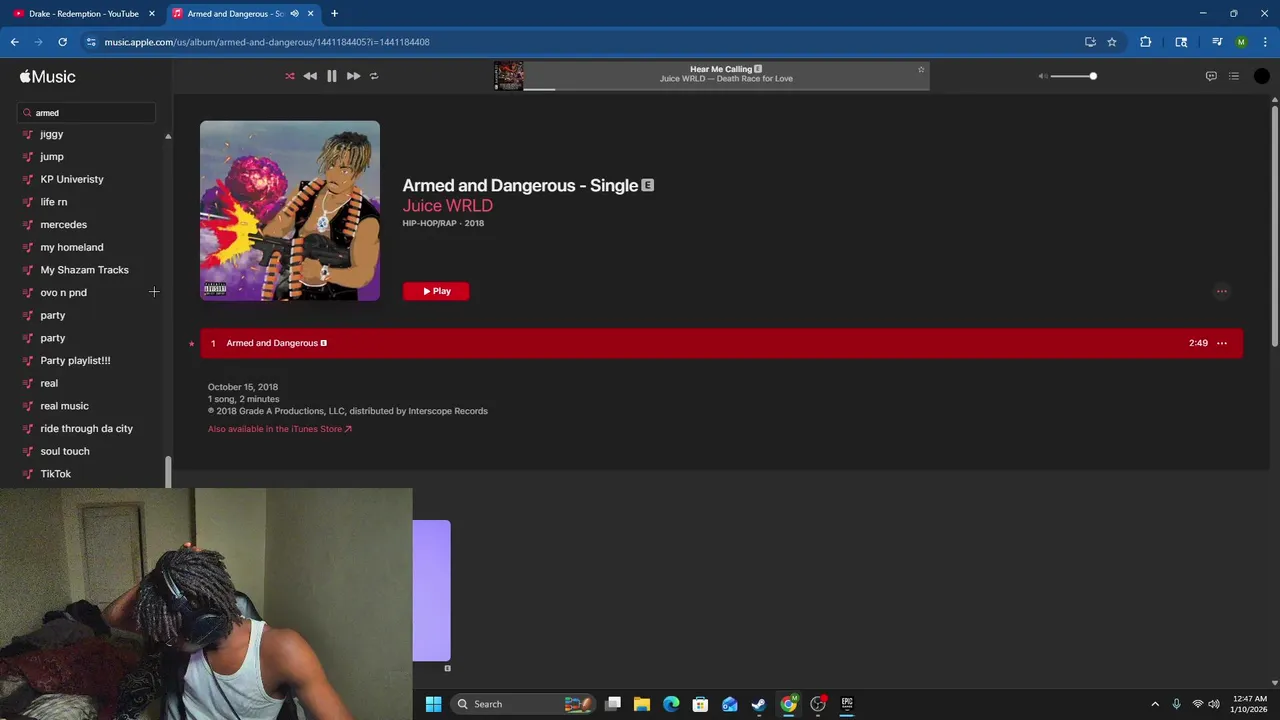Viewport: 1280px width, 720px height.
Task: Click the Apple Music logo
Action: pos(47,77)
